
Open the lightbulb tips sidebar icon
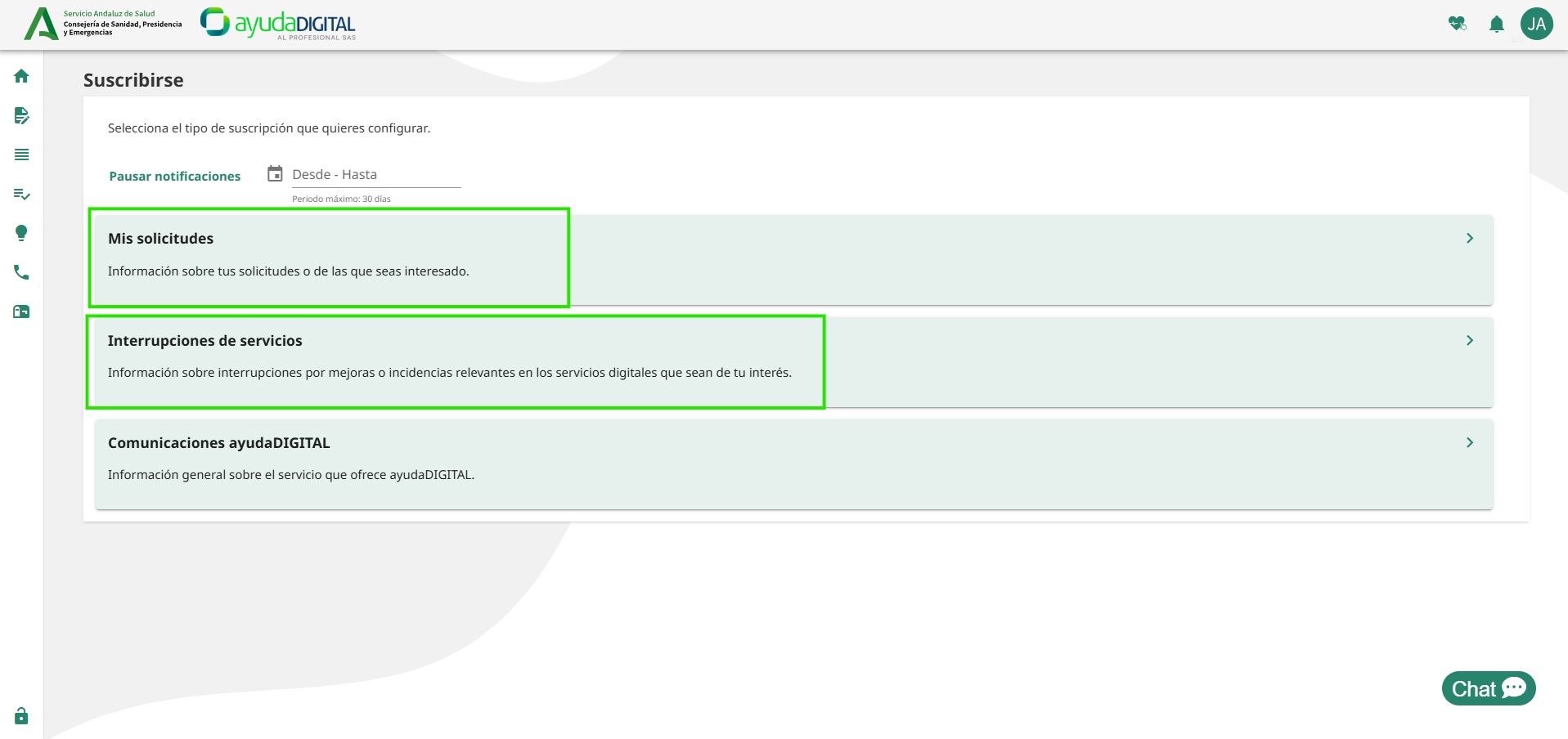point(21,233)
